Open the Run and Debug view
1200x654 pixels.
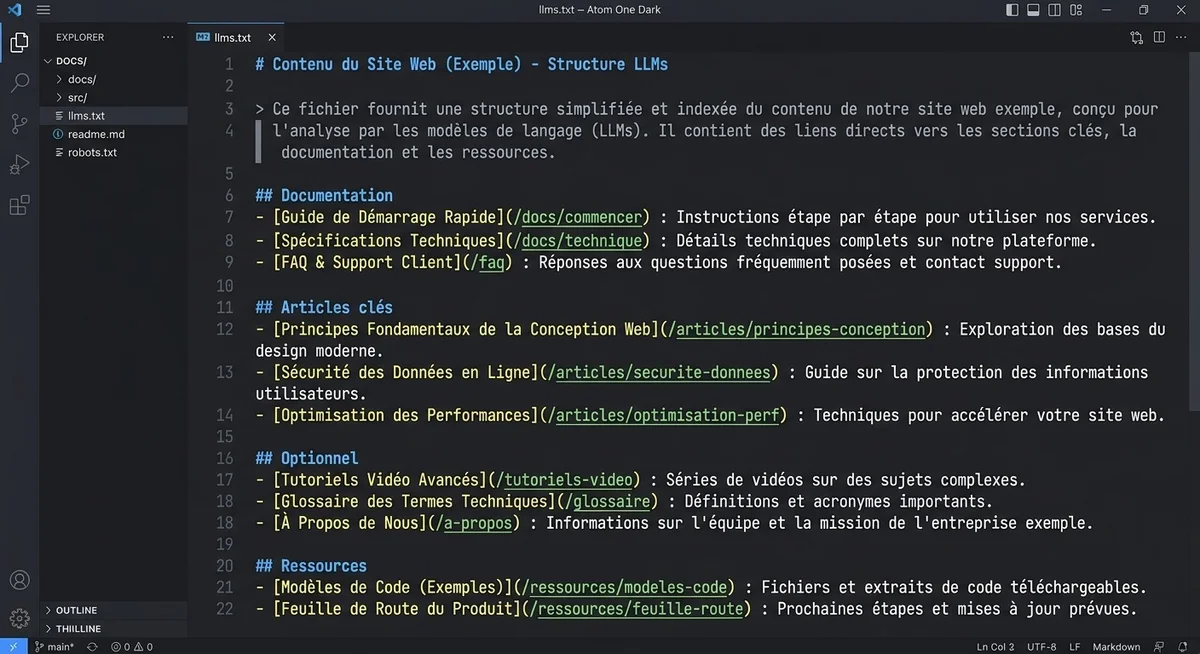coord(19,165)
